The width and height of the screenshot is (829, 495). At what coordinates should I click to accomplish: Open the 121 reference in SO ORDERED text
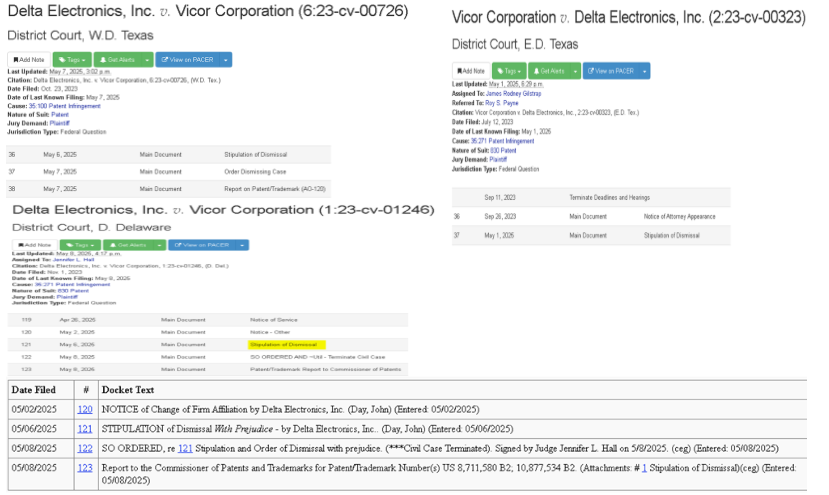(x=185, y=448)
